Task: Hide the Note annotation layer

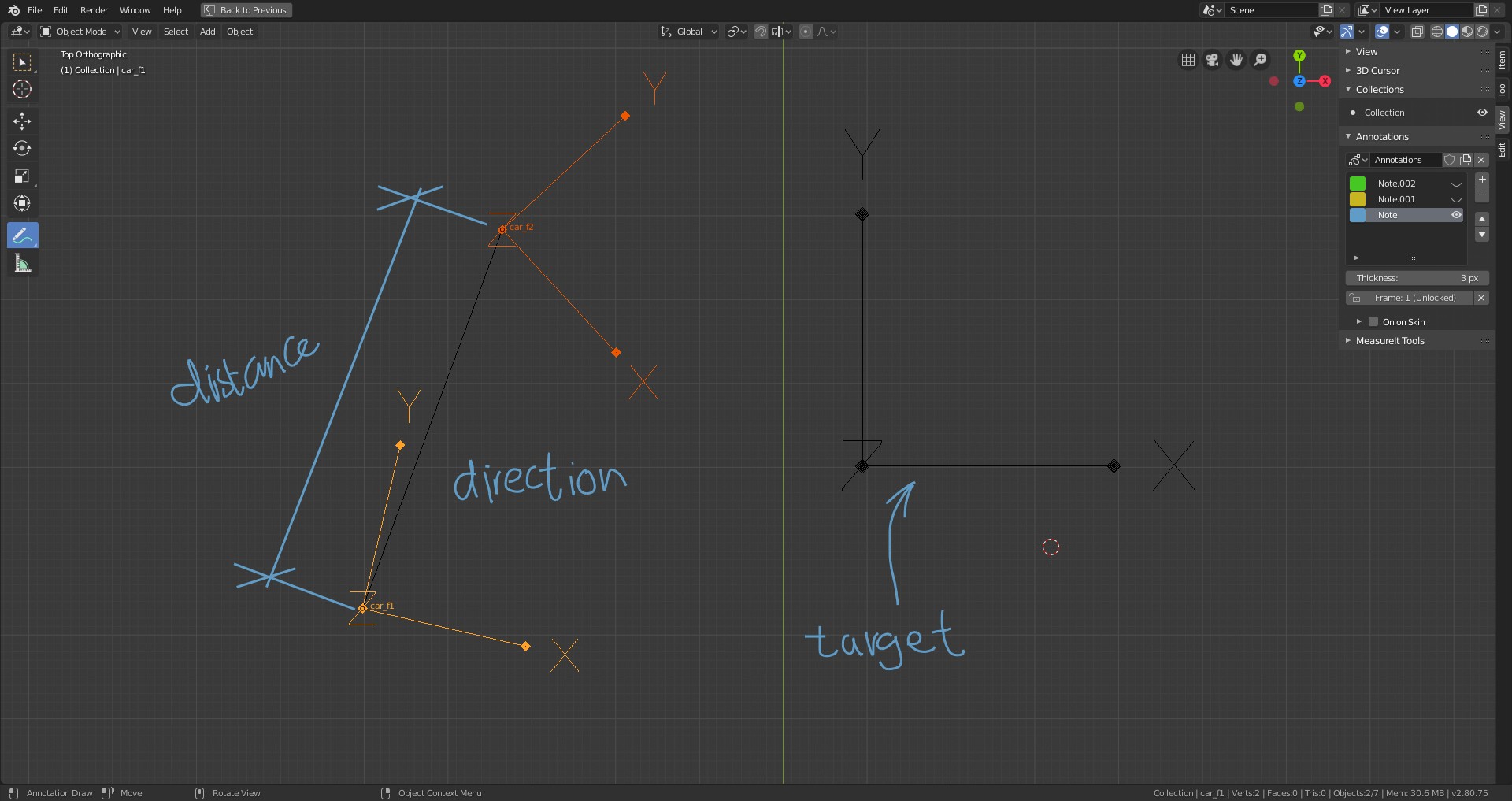Action: coord(1458,214)
